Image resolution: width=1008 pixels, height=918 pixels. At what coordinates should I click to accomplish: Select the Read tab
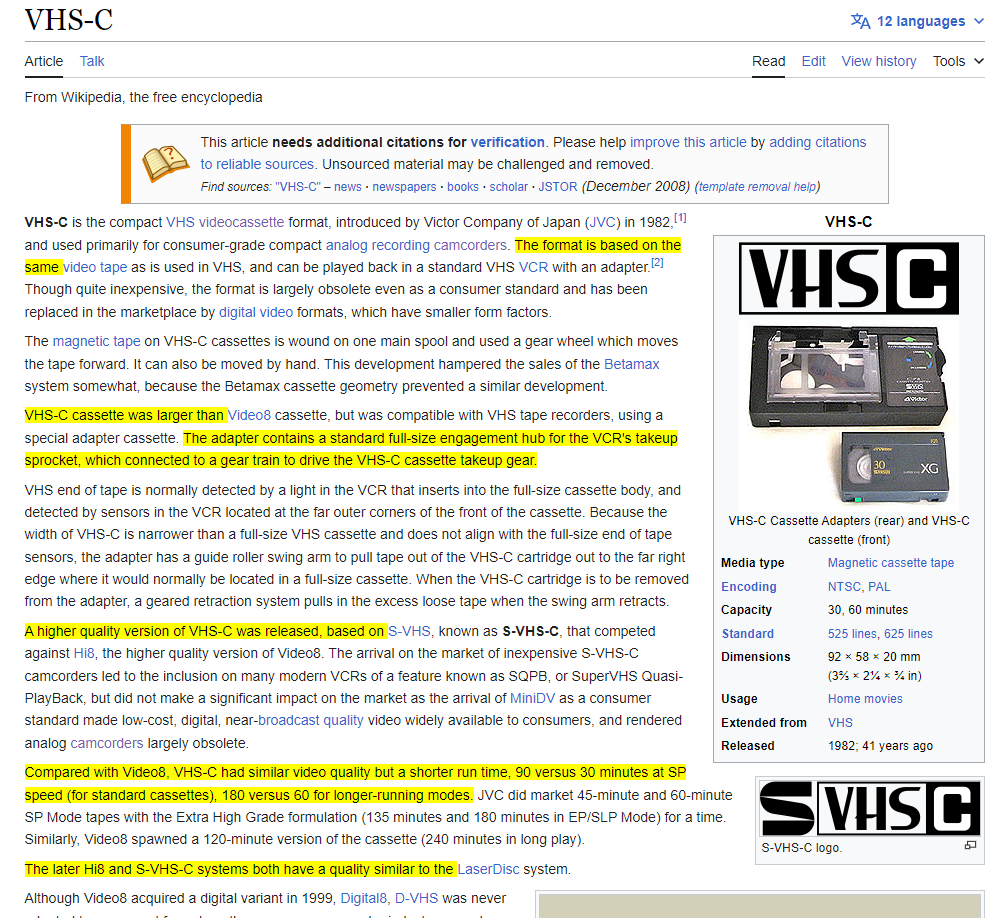click(x=768, y=61)
